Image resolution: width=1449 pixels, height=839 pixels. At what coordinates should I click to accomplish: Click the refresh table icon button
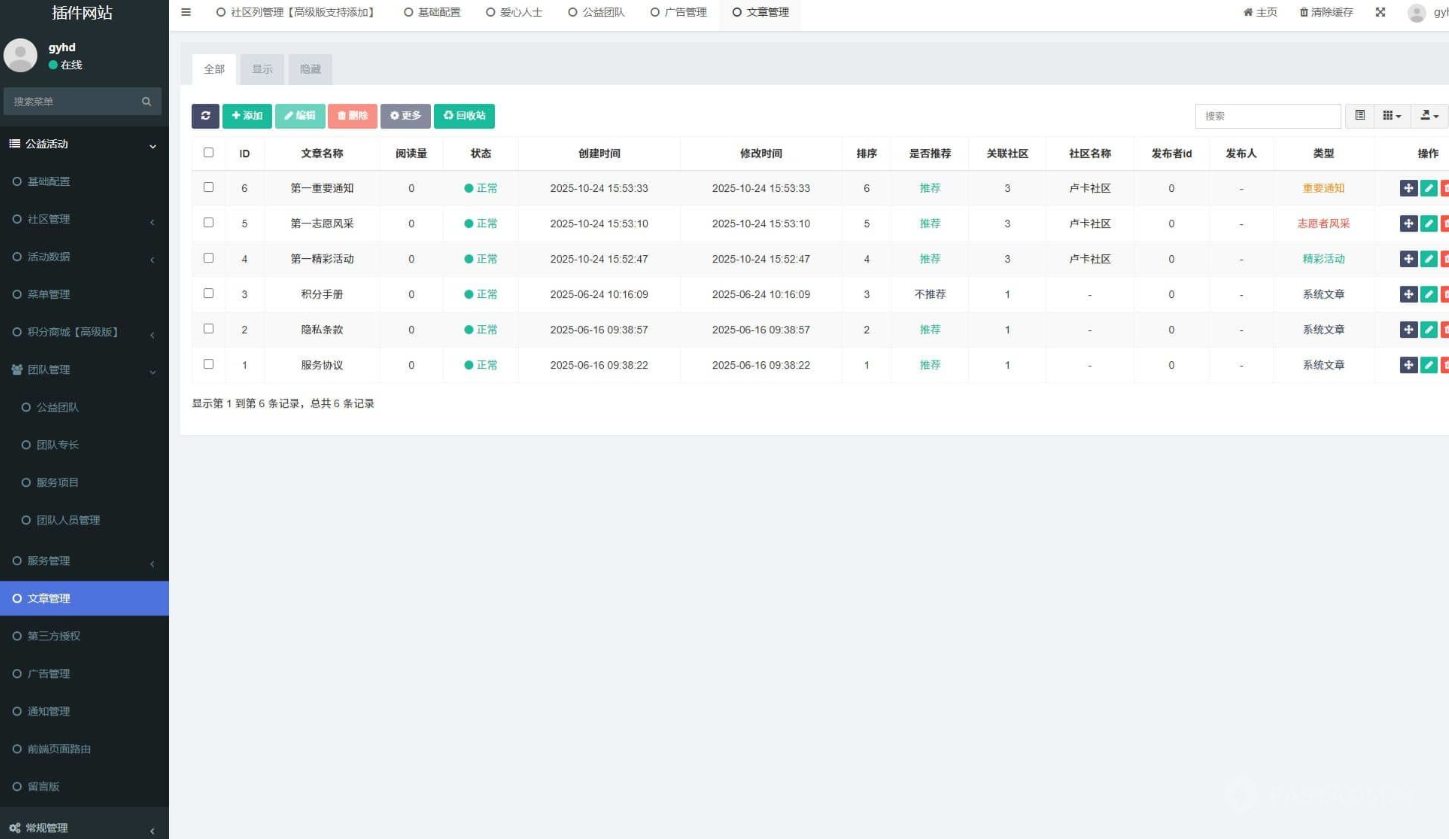[x=205, y=116]
